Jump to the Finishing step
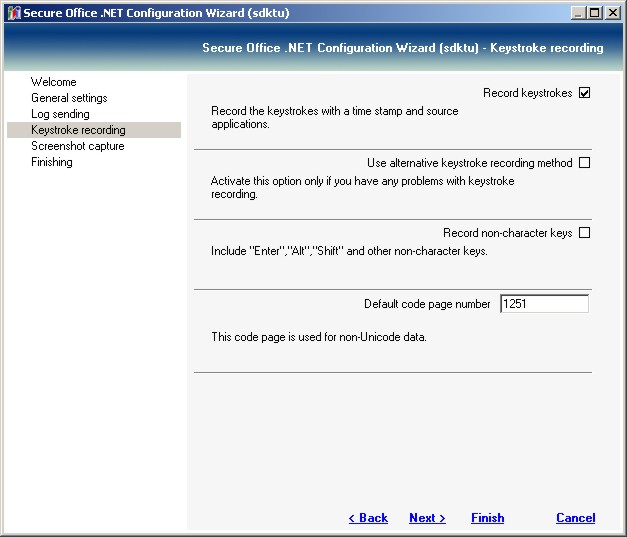This screenshot has height=537, width=627. tap(51, 162)
